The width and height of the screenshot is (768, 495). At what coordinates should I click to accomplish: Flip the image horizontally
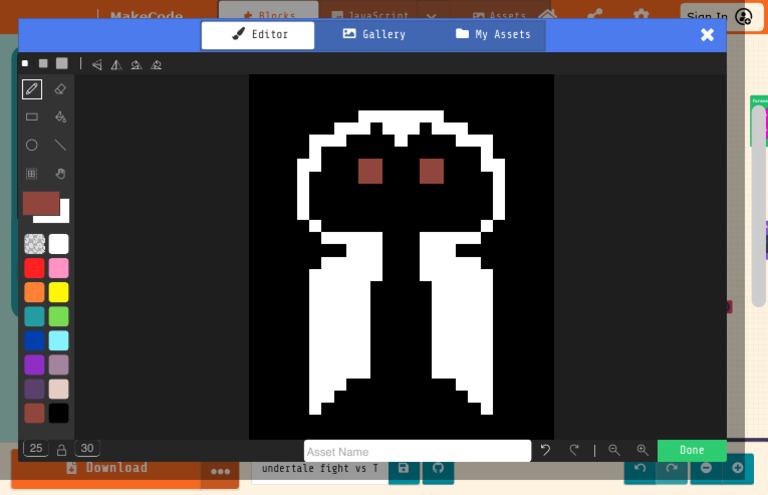click(x=97, y=64)
